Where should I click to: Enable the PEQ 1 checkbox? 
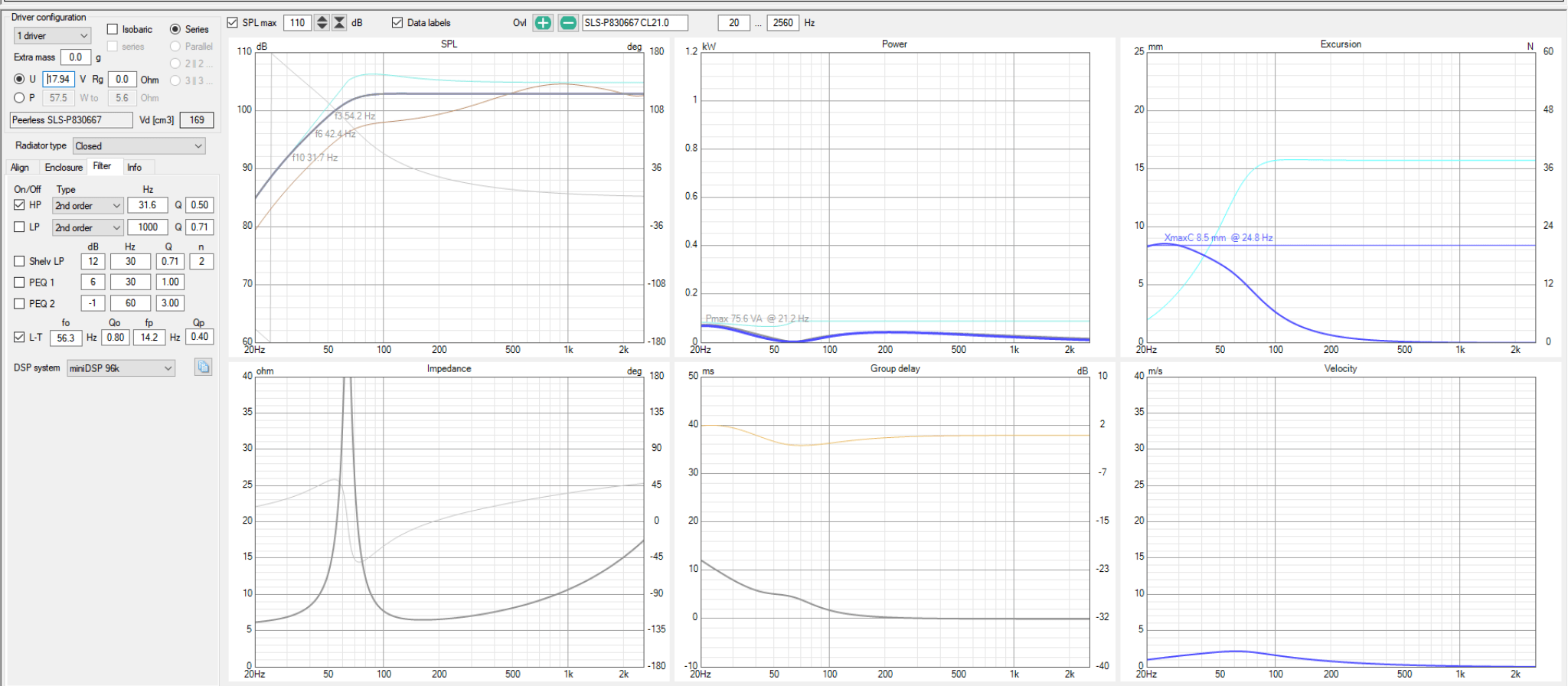pos(19,283)
